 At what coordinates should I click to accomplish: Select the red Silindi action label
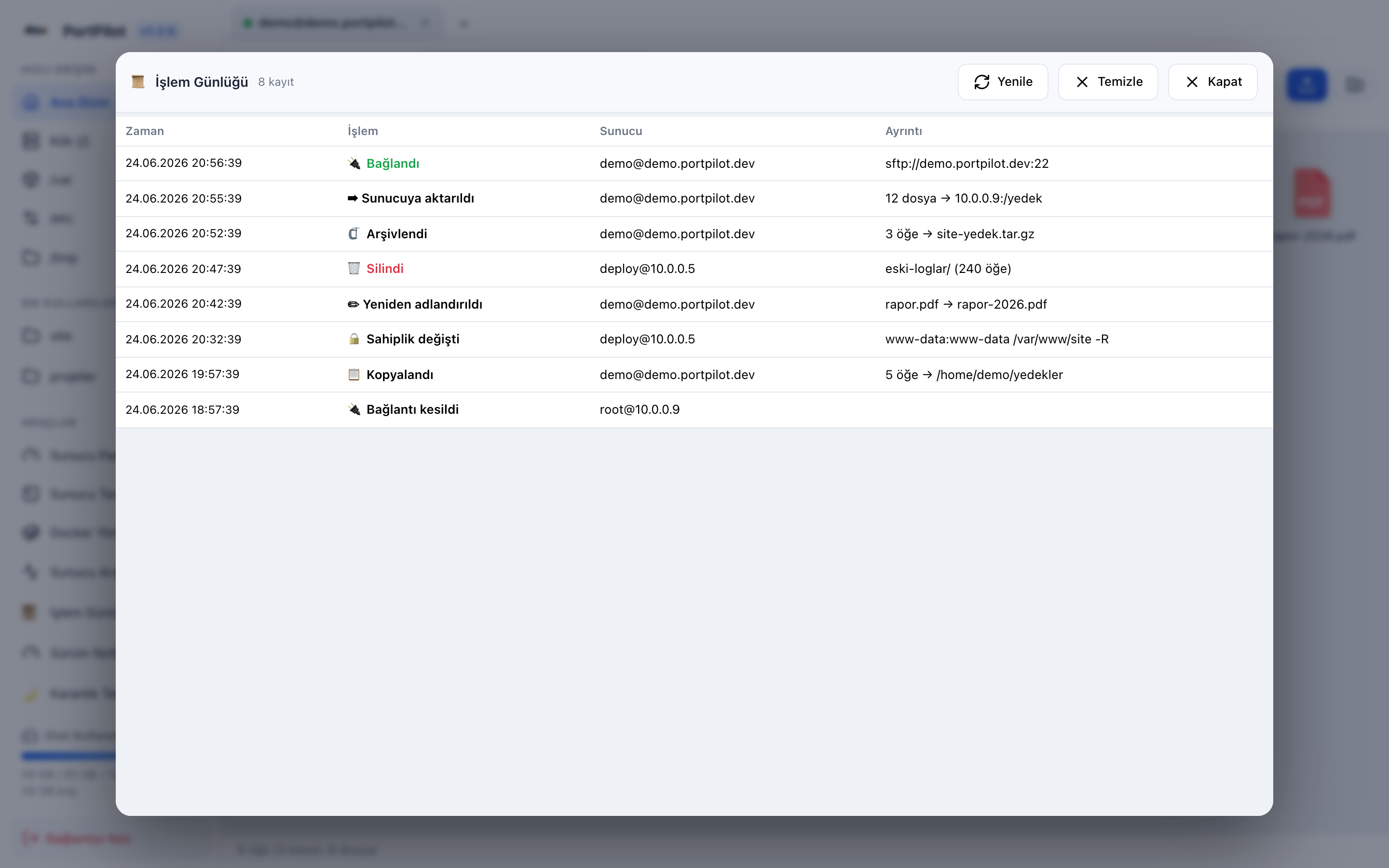click(x=385, y=269)
